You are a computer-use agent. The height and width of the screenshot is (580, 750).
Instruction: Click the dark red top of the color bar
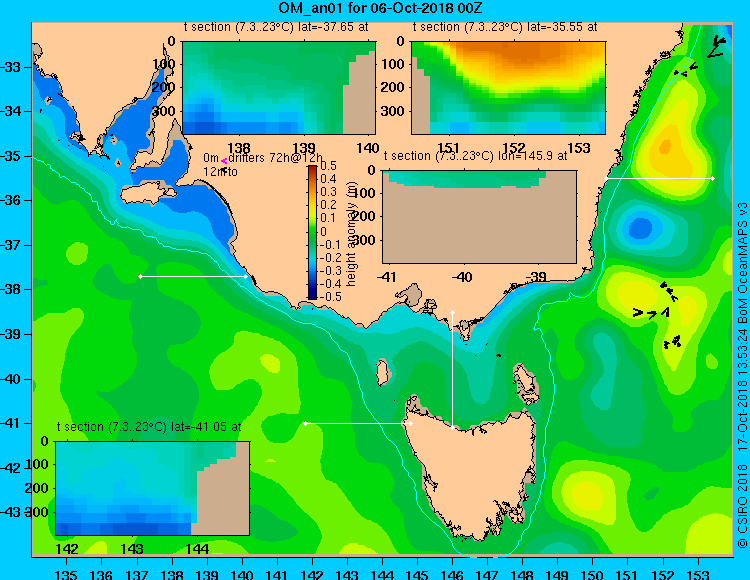point(312,168)
